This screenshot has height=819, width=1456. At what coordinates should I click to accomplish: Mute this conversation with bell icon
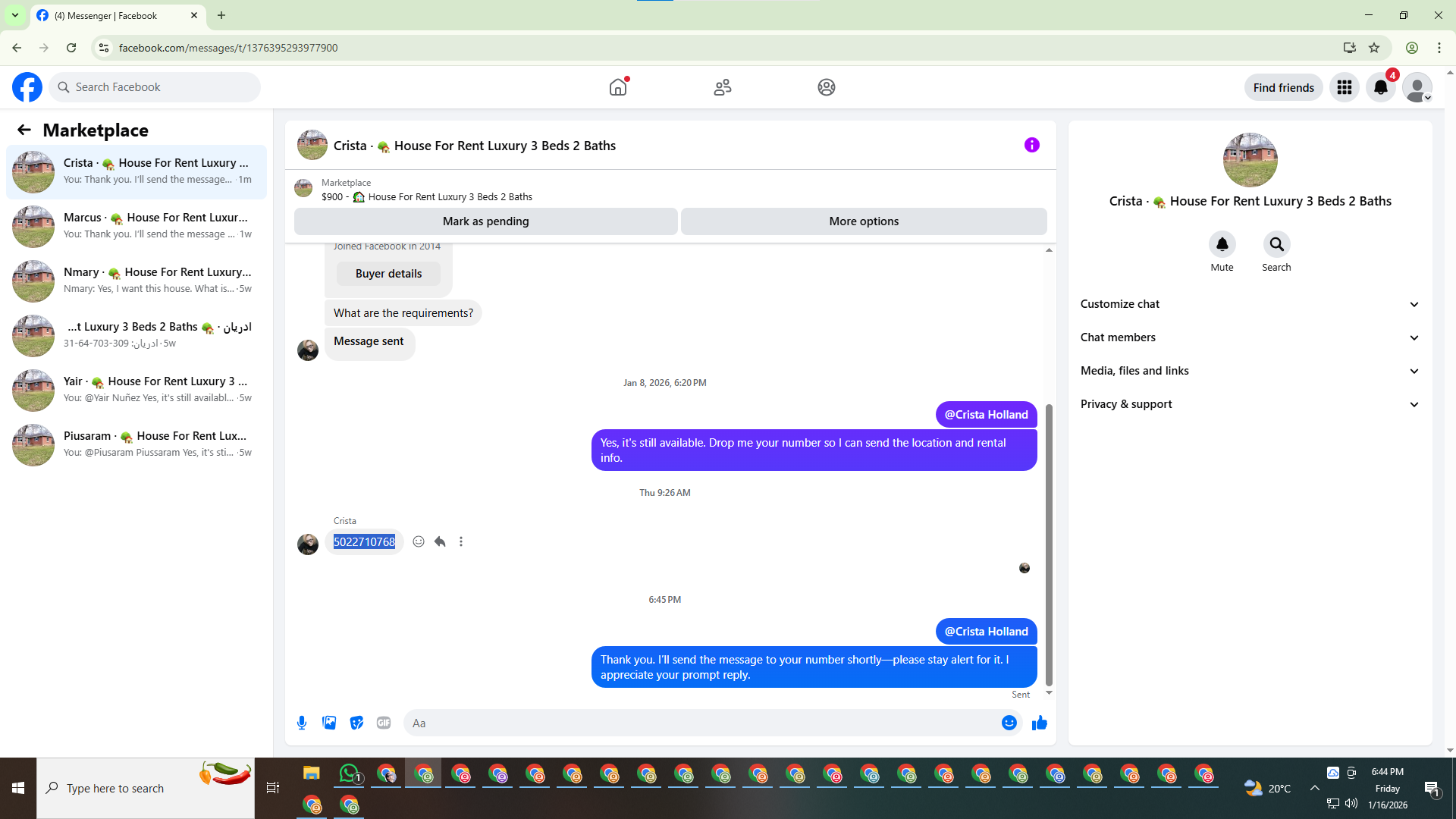tap(1222, 245)
